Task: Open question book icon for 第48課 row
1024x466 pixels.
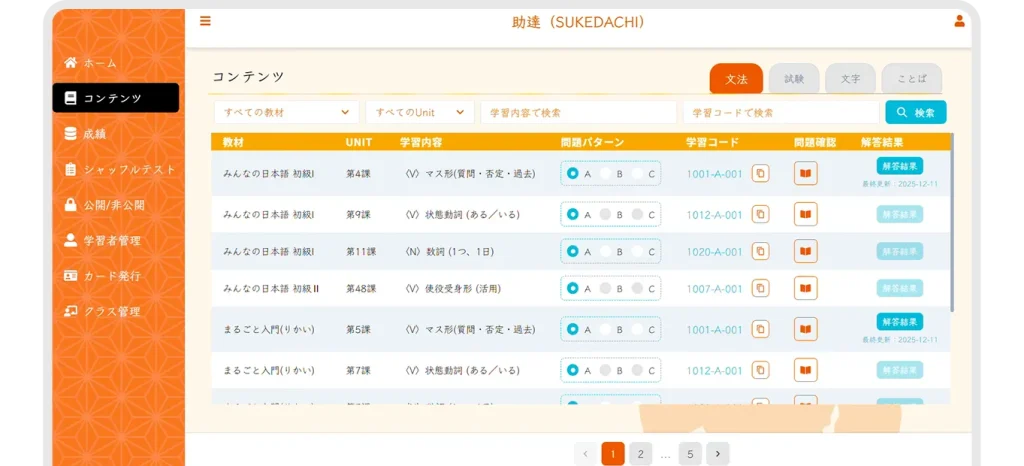Action: tap(805, 289)
